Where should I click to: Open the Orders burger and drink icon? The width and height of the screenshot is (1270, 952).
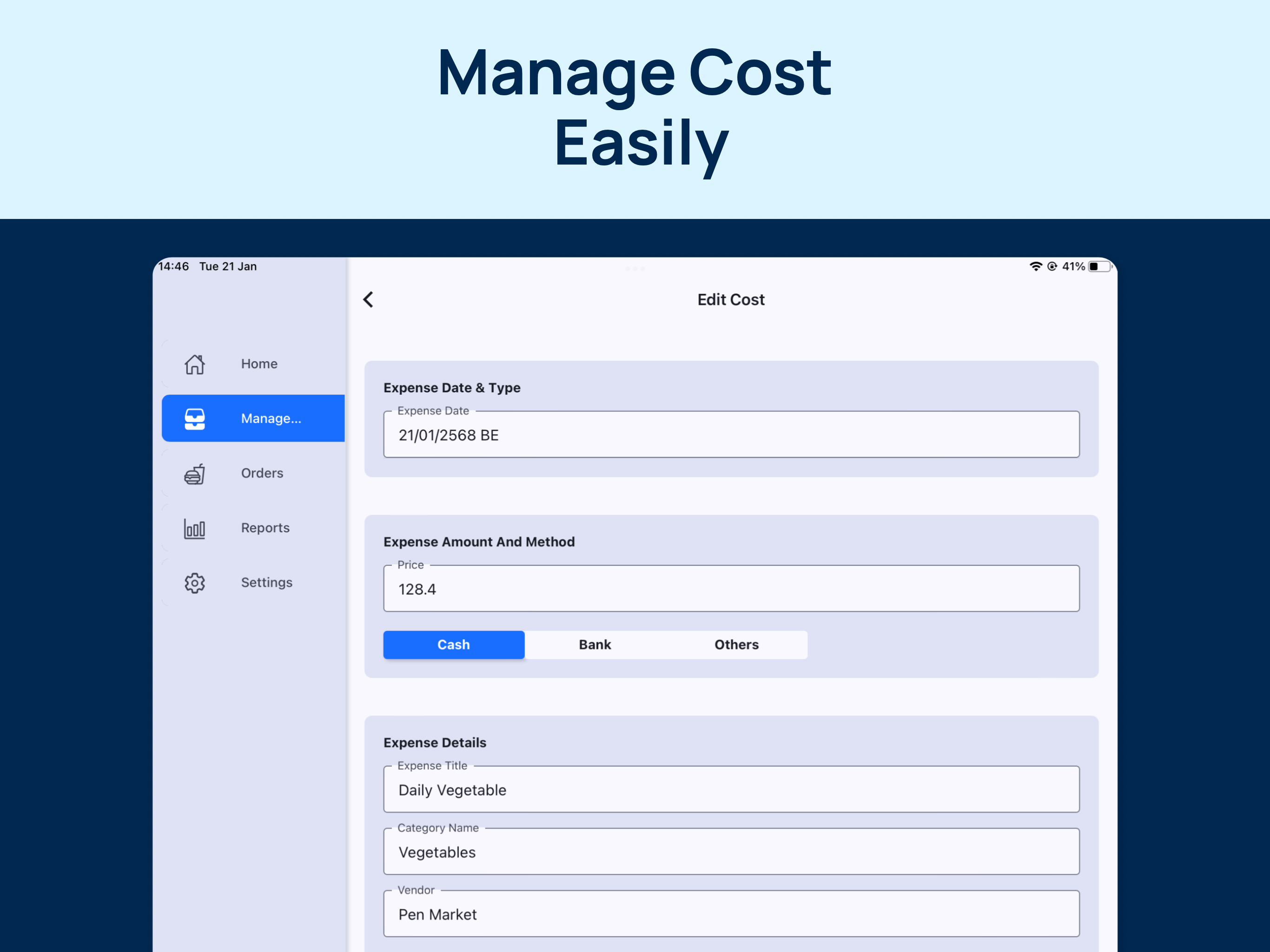[x=195, y=474]
